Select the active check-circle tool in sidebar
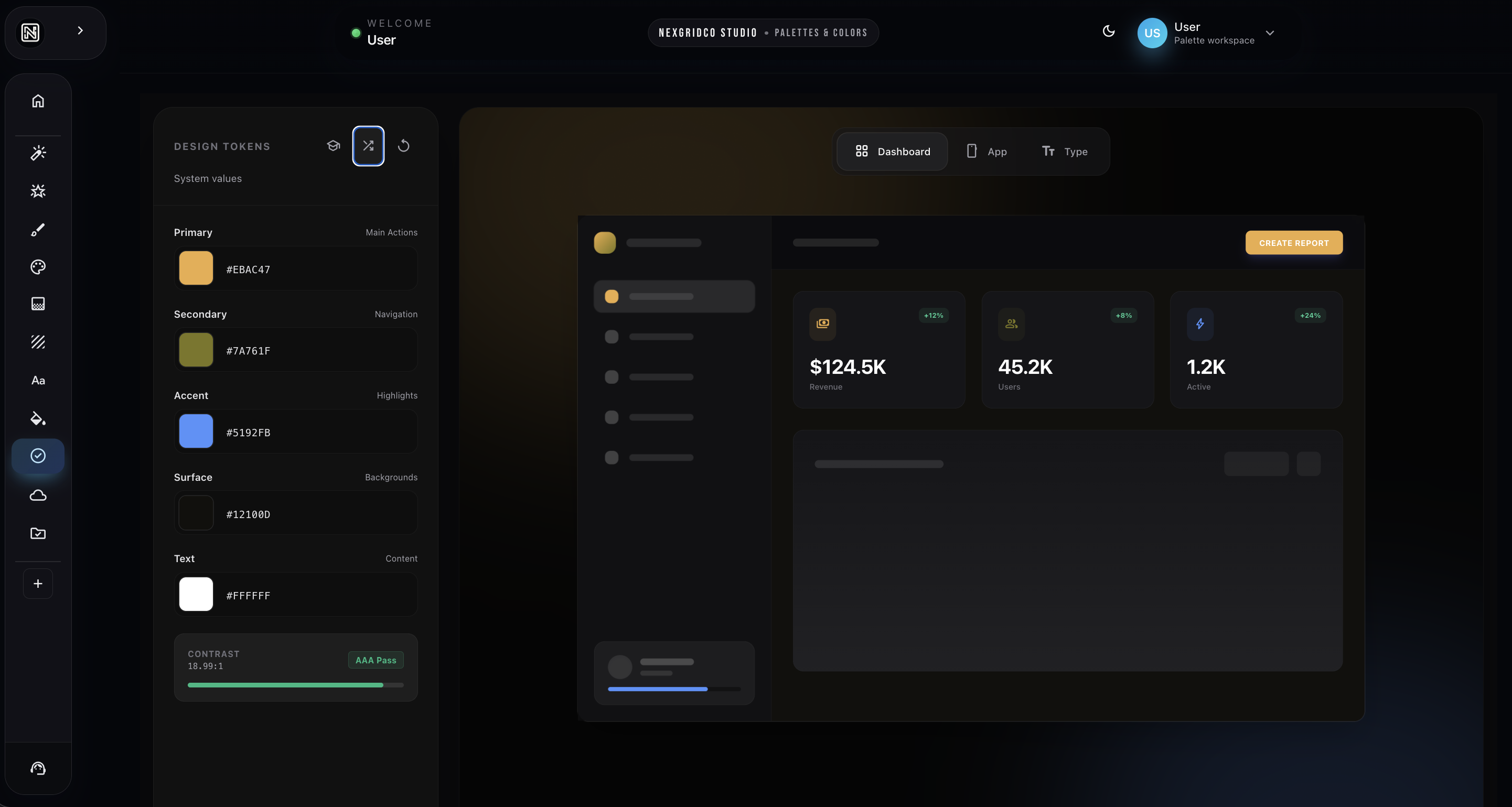 tap(38, 456)
